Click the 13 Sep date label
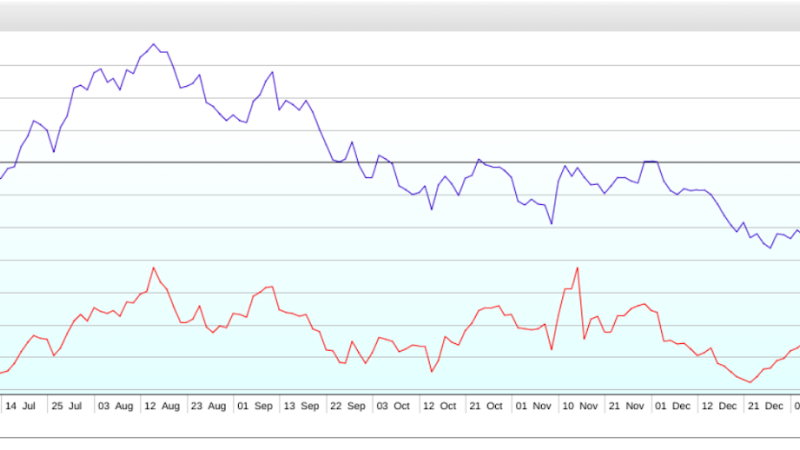 [x=300, y=407]
